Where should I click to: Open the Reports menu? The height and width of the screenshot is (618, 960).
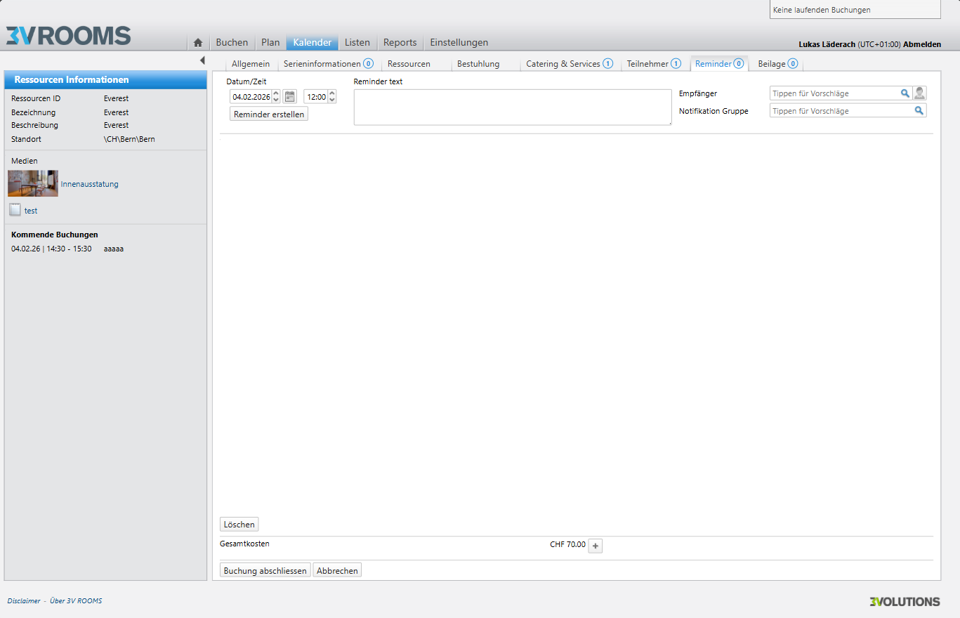(400, 43)
